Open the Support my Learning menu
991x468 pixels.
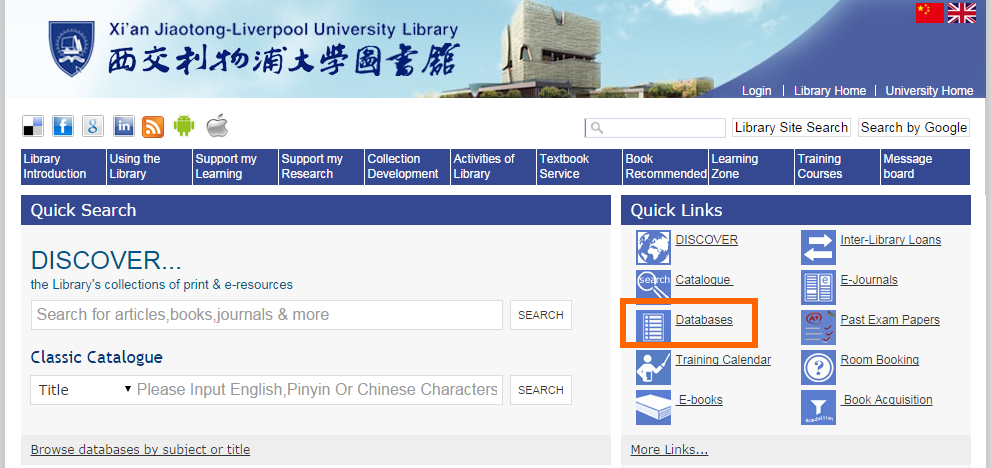(x=235, y=167)
